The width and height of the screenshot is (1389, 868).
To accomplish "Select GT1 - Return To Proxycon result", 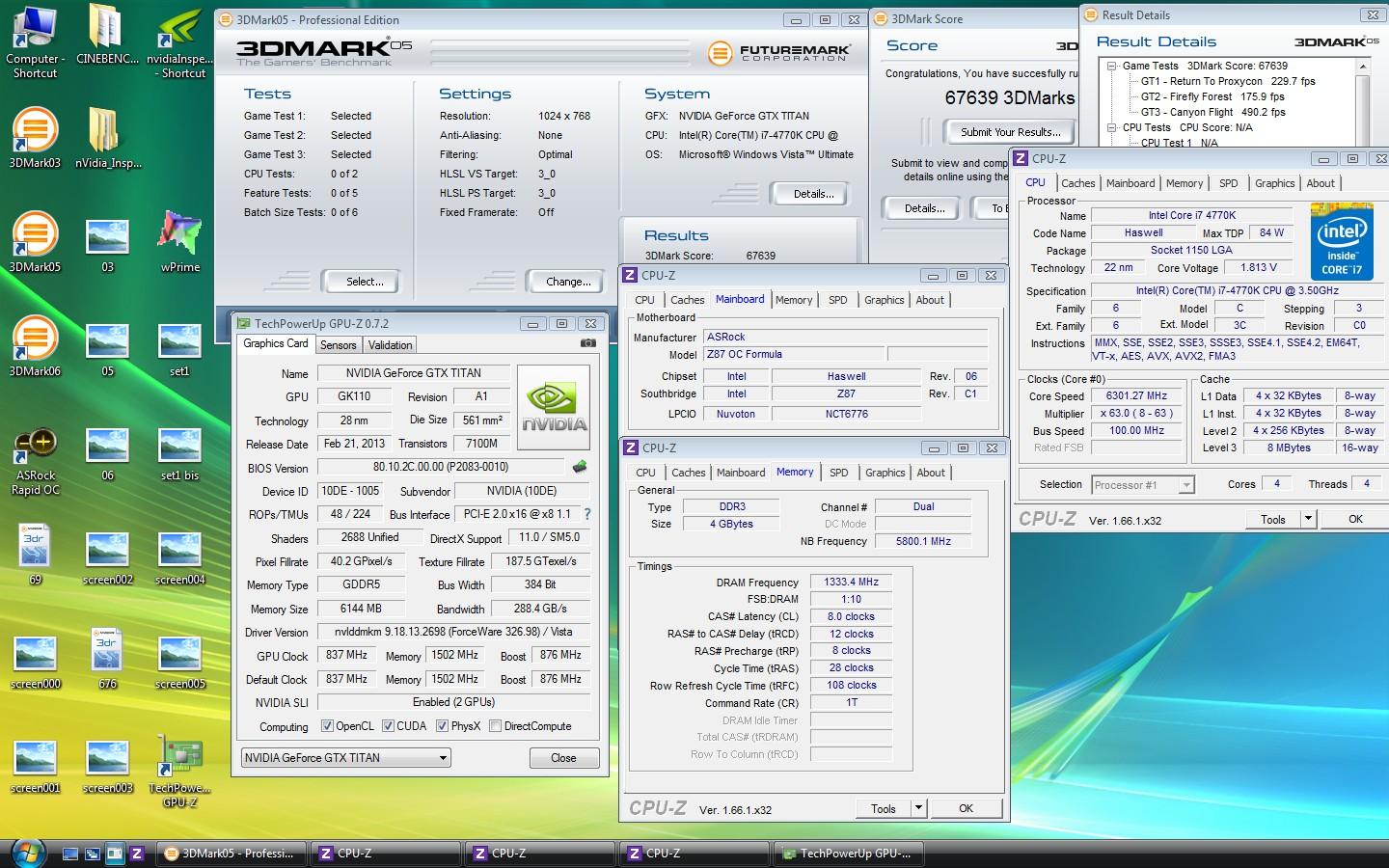I will click(x=1228, y=81).
